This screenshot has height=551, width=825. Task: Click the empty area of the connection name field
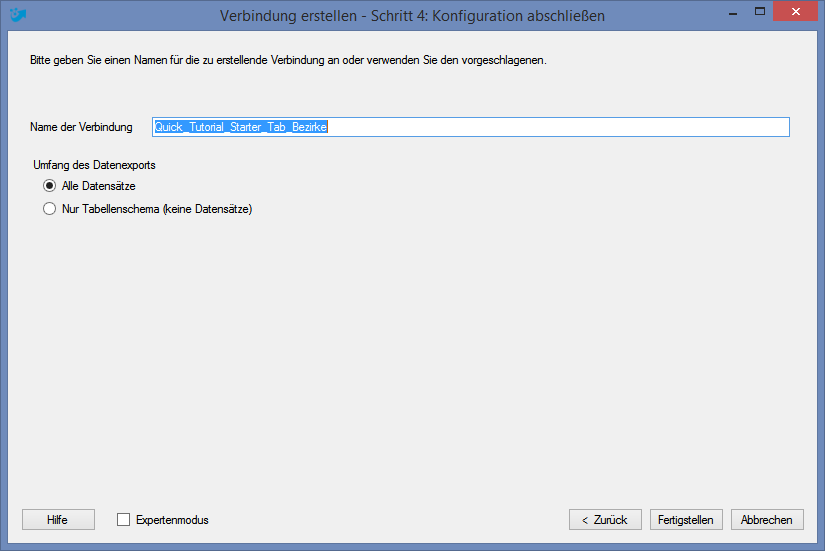[x=558, y=127]
